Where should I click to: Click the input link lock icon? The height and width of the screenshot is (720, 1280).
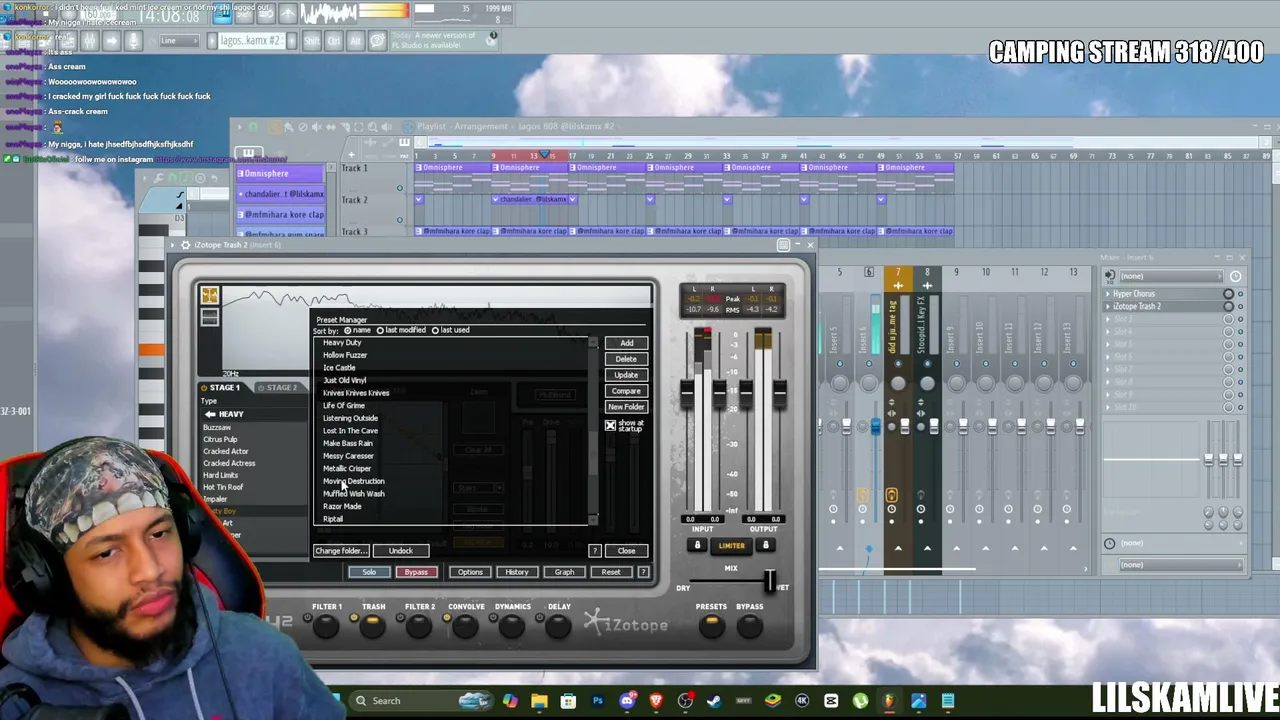pos(698,546)
